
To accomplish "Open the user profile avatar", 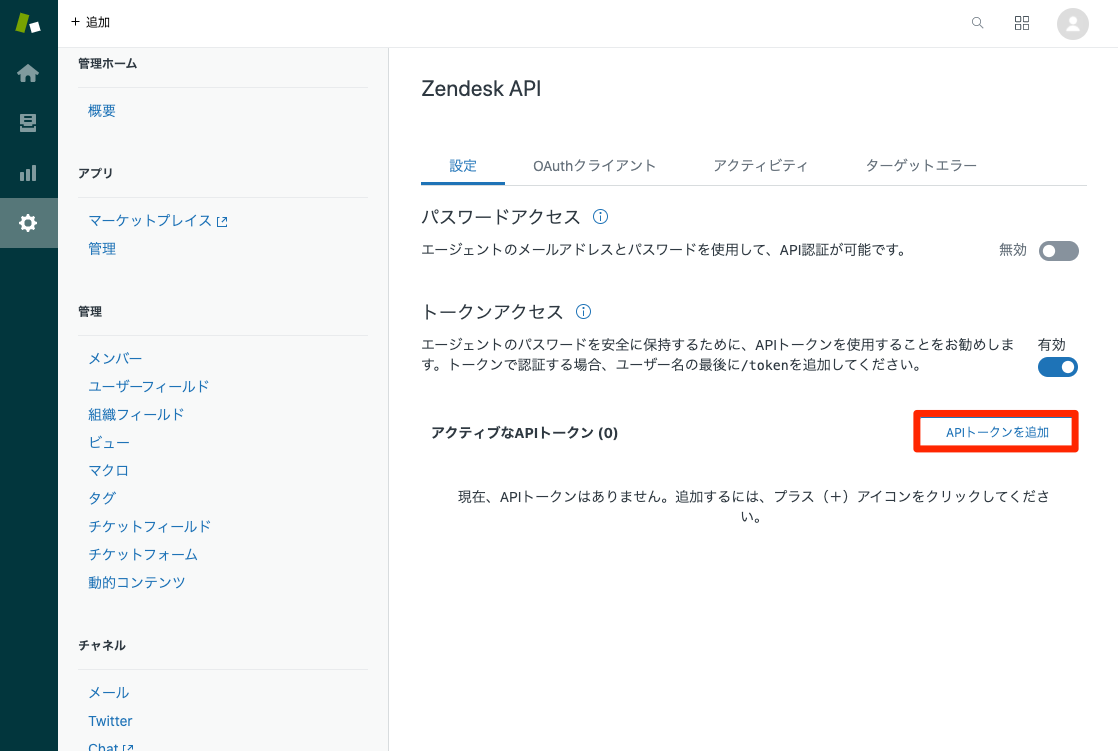I will pos(1072,24).
